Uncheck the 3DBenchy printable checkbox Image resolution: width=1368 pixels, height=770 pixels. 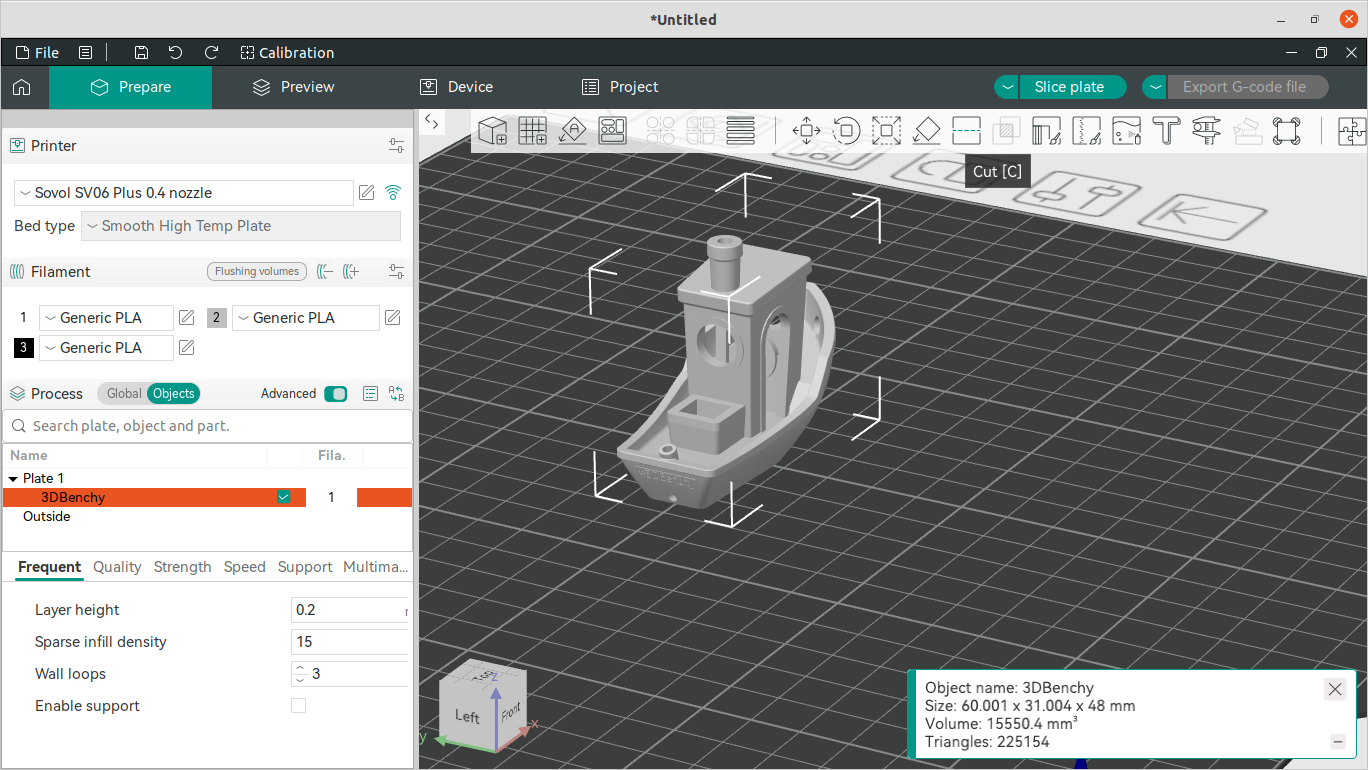tap(284, 497)
